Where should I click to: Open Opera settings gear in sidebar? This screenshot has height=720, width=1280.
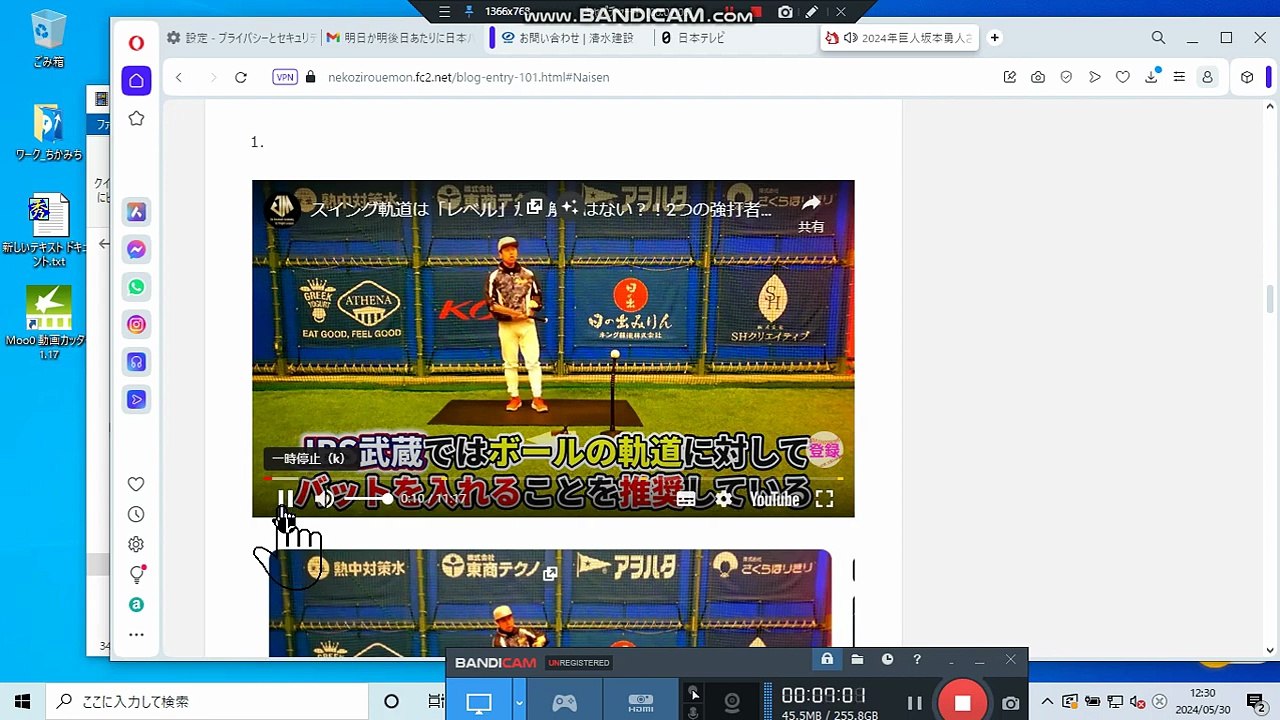[136, 544]
